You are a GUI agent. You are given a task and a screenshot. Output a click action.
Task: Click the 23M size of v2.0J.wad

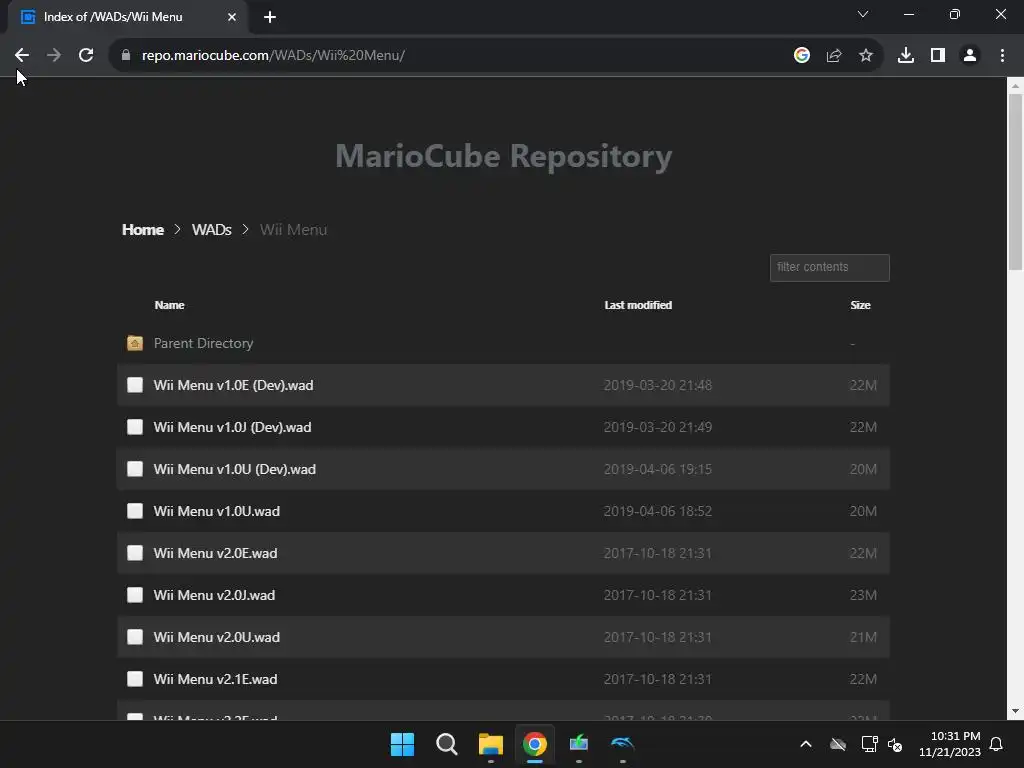pyautogui.click(x=863, y=596)
